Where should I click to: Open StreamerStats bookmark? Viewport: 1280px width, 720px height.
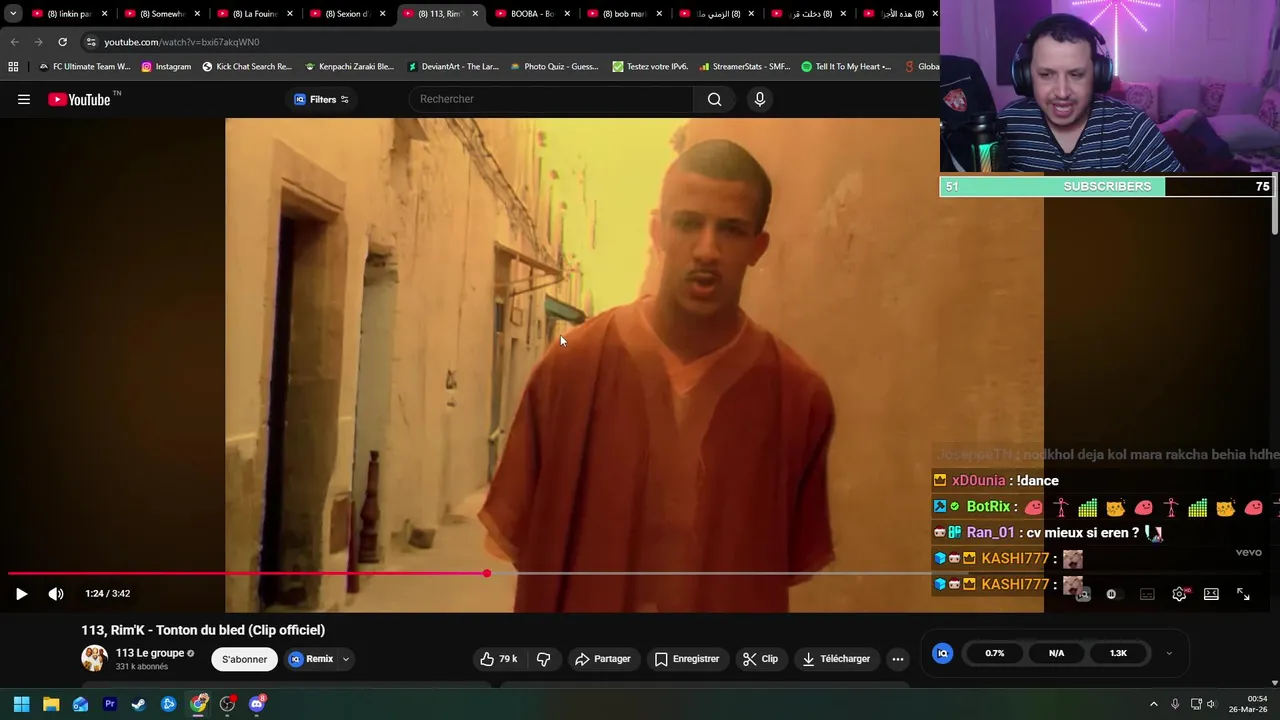[x=745, y=67]
